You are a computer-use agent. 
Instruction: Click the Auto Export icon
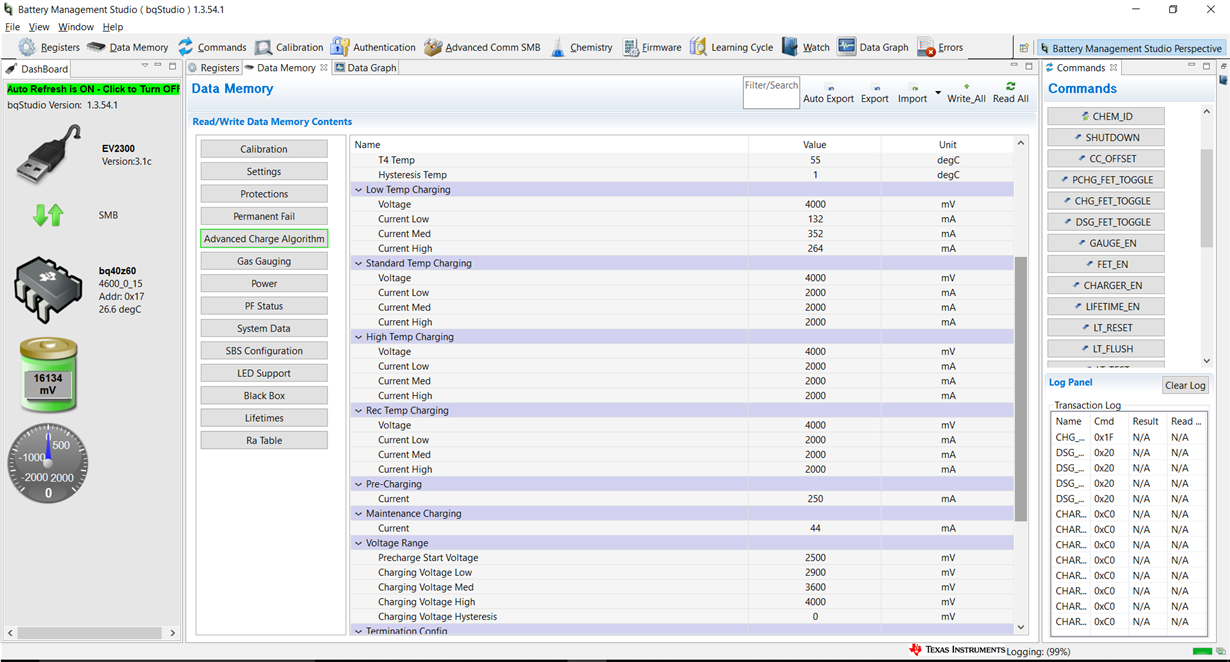828,87
